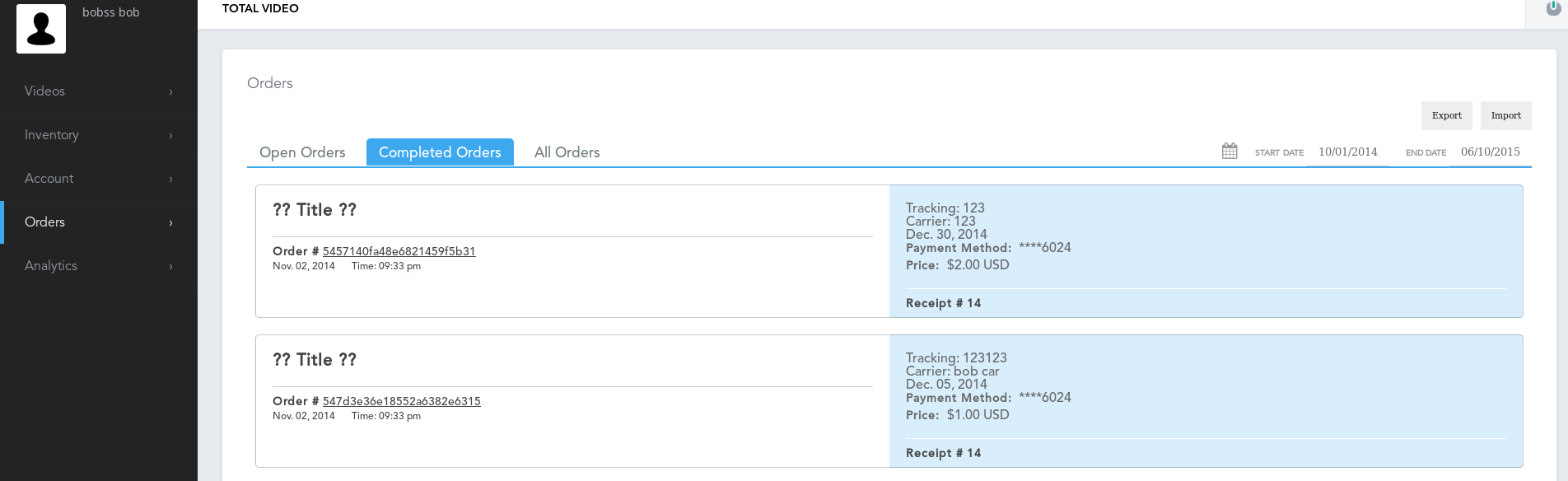The image size is (1568, 481).
Task: Switch to the Open Orders tab
Action: [302, 152]
